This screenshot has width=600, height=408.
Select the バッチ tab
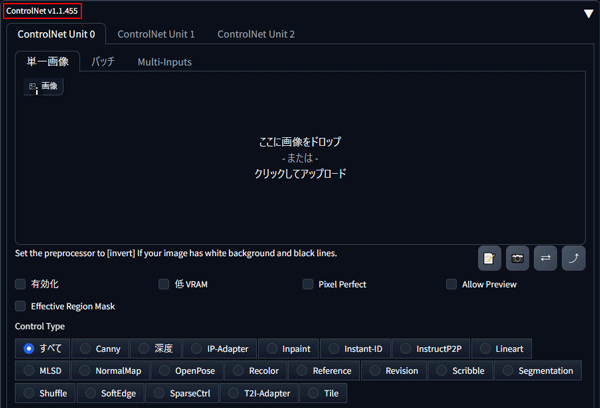(103, 62)
